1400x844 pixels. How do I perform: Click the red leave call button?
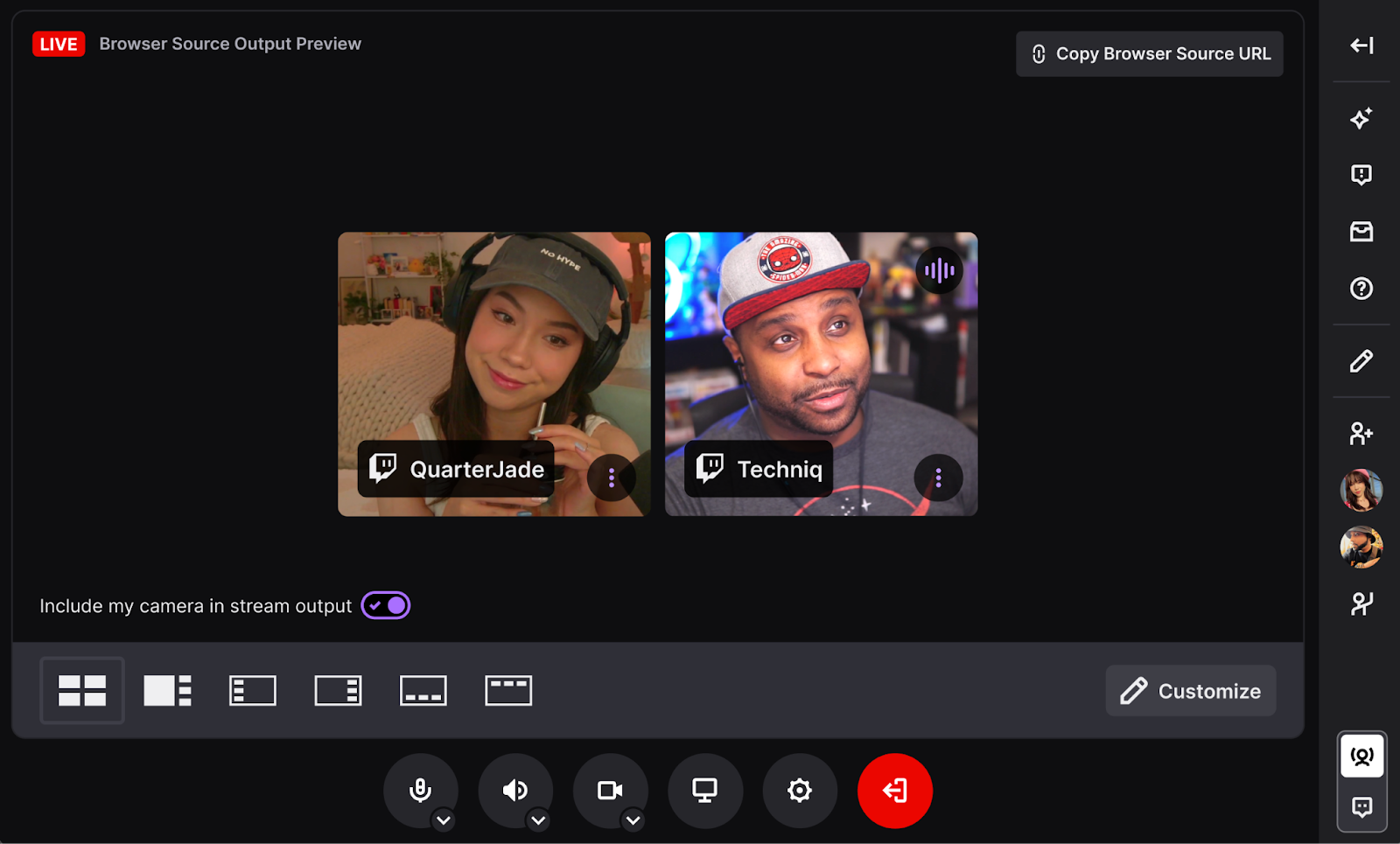[894, 791]
